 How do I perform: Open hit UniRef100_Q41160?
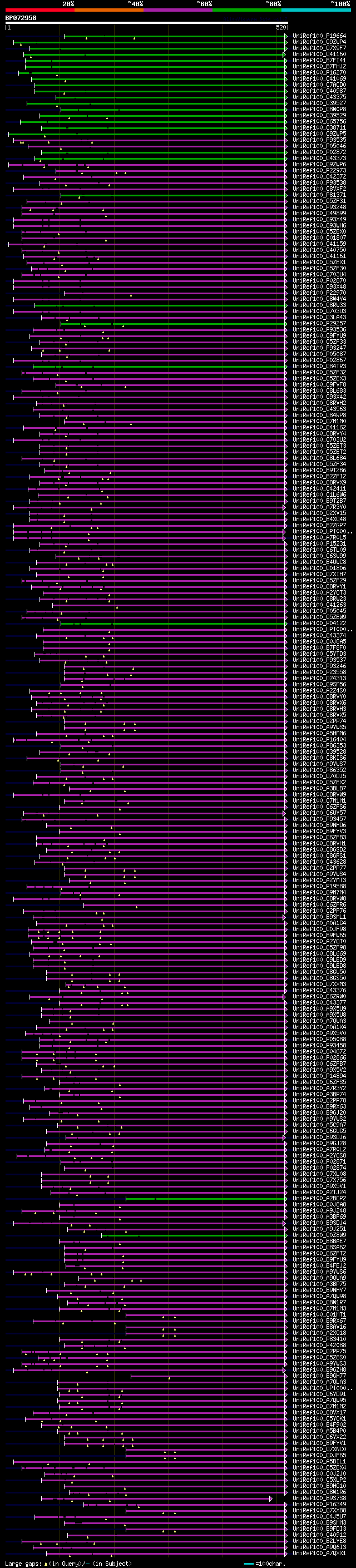coord(319,54)
